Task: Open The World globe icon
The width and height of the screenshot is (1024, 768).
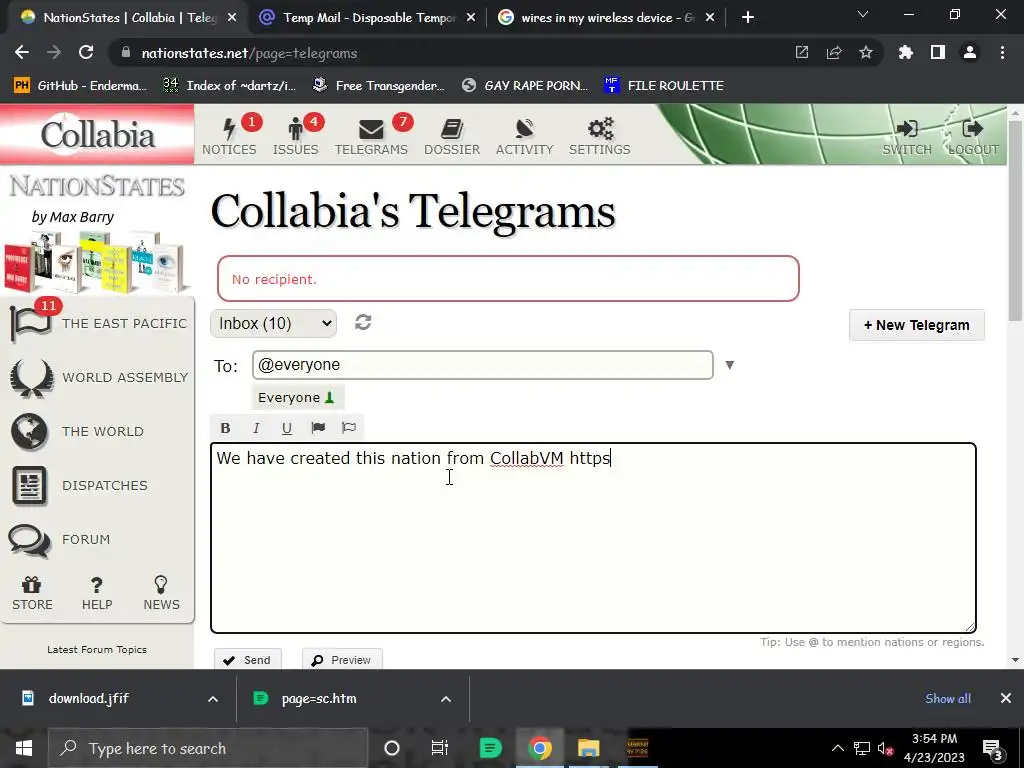Action: [29, 431]
